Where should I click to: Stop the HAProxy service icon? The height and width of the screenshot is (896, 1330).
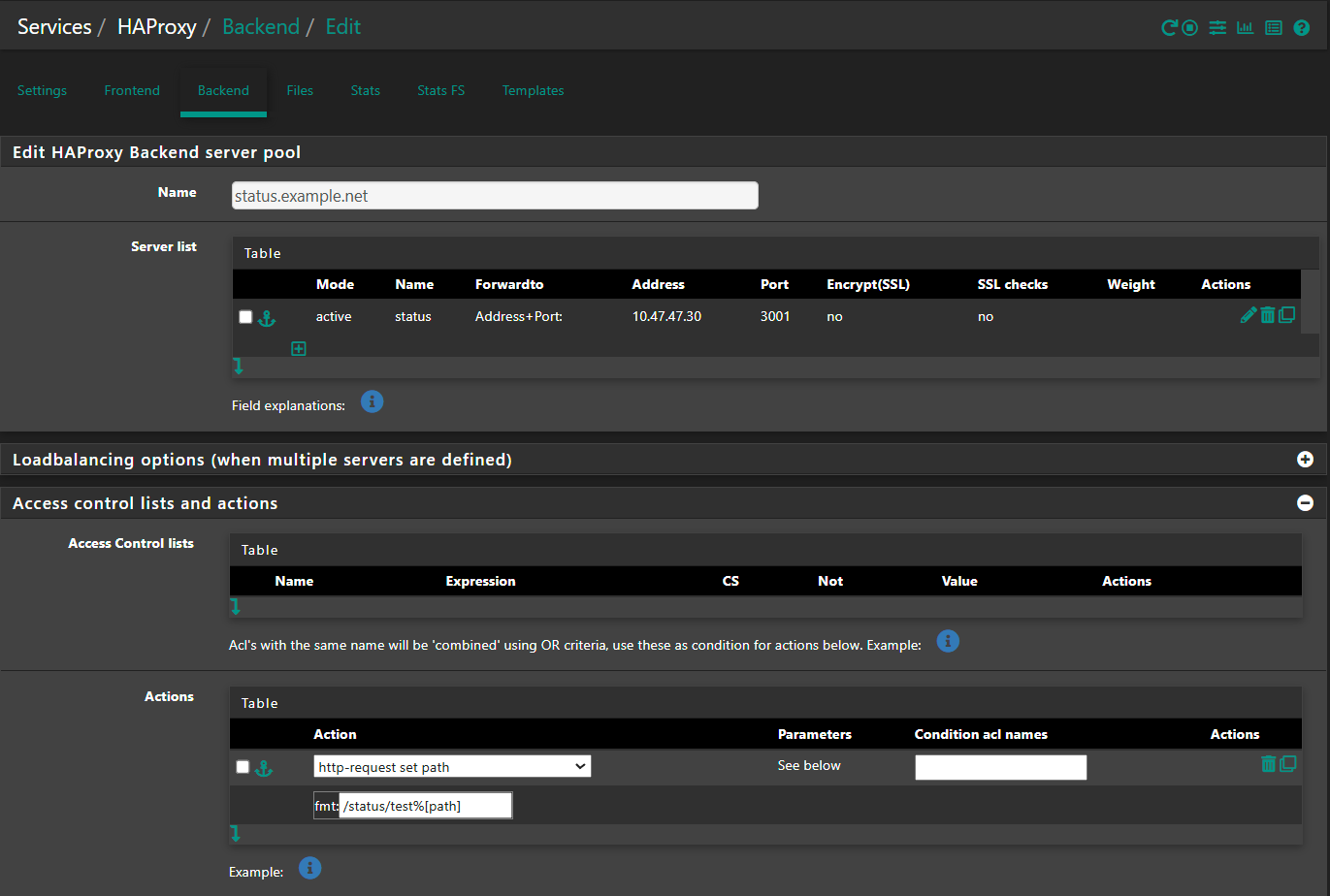pos(1190,28)
